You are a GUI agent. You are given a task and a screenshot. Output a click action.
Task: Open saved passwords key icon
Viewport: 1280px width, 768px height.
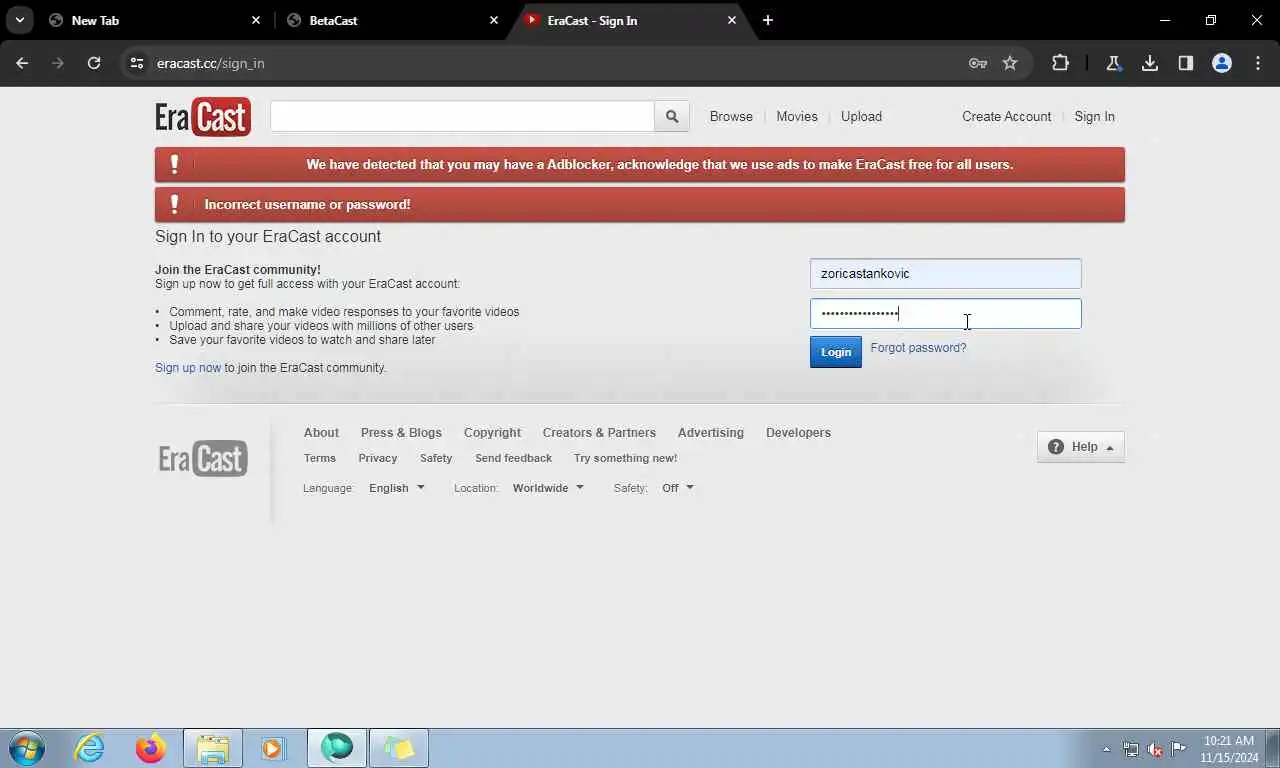[x=978, y=63]
